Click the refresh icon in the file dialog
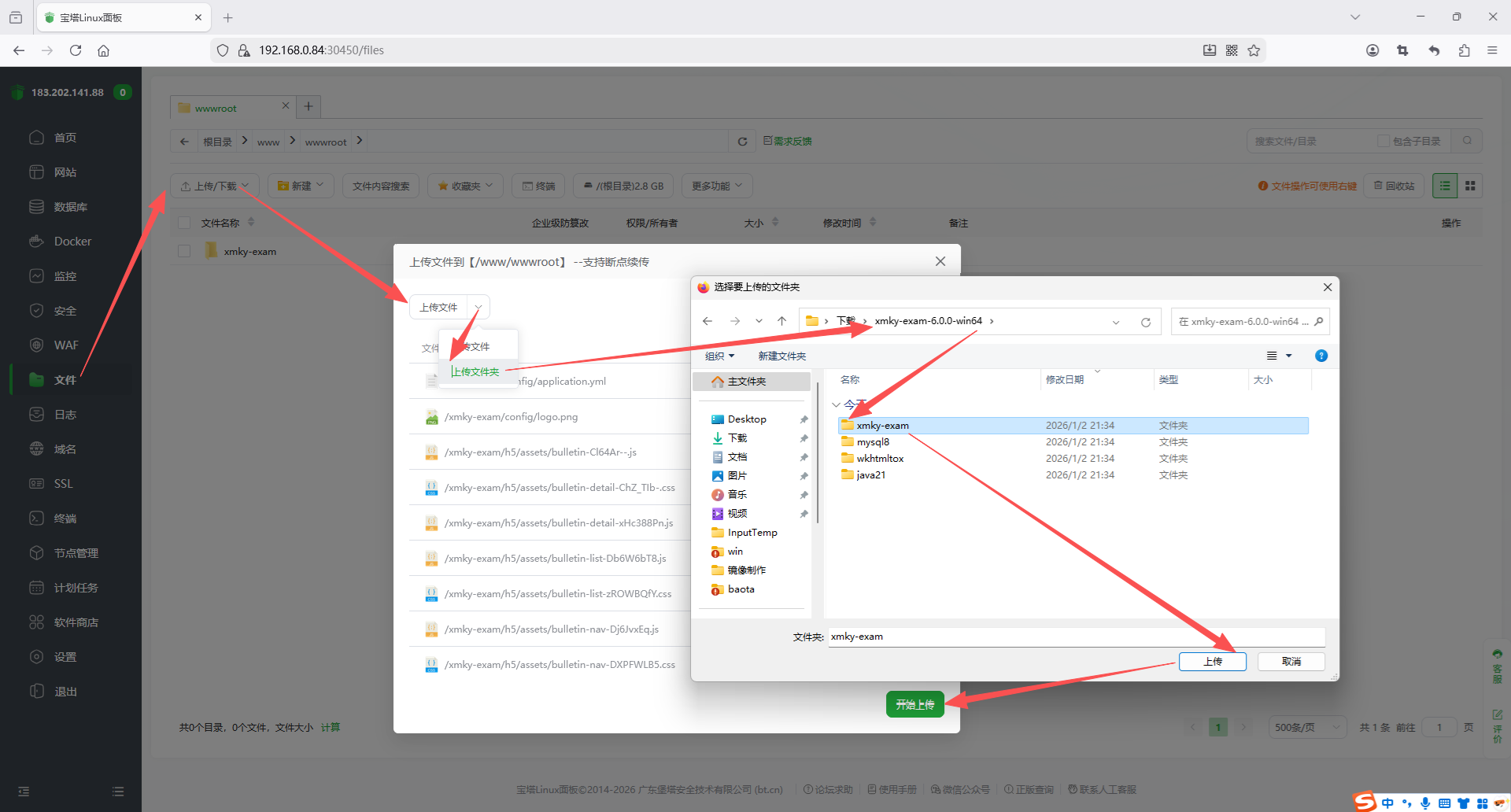This screenshot has height=812, width=1511. [x=1145, y=322]
